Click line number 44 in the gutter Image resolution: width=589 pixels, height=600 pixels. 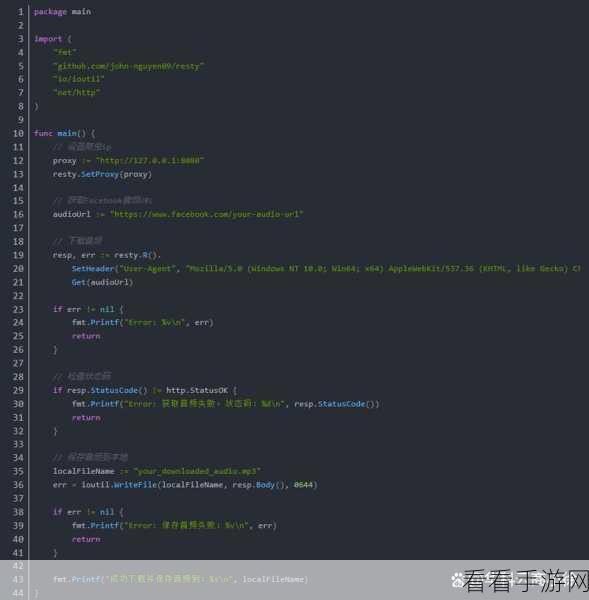(18, 593)
